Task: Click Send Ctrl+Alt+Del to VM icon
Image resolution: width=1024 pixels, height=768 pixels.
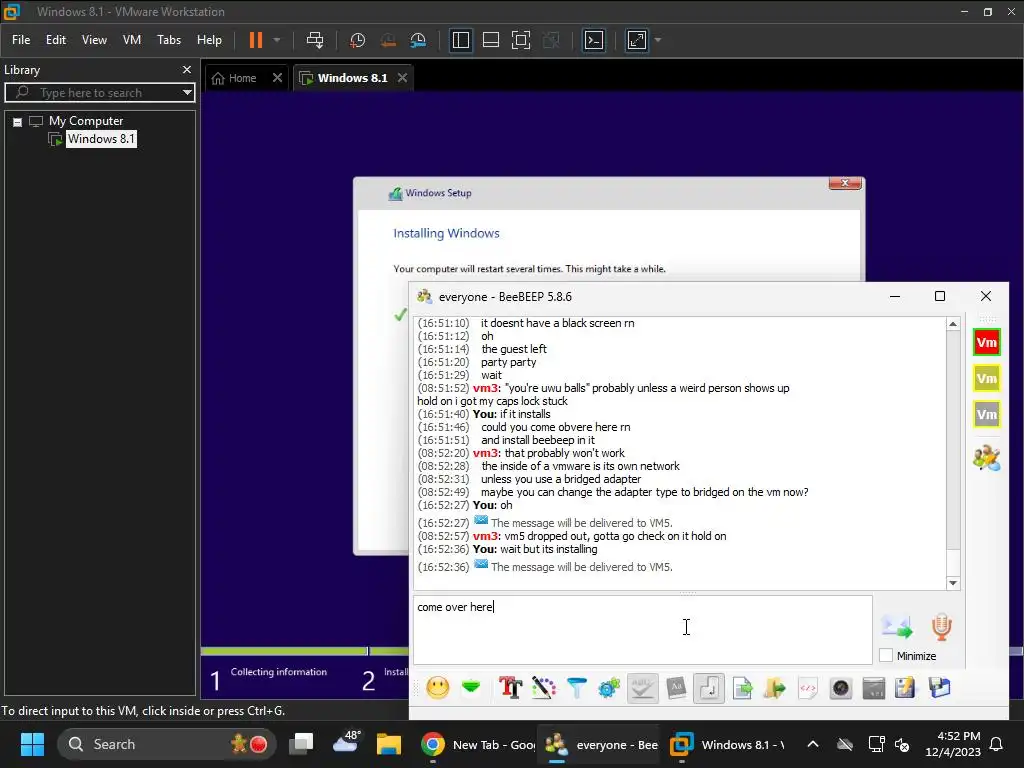Action: 315,40
